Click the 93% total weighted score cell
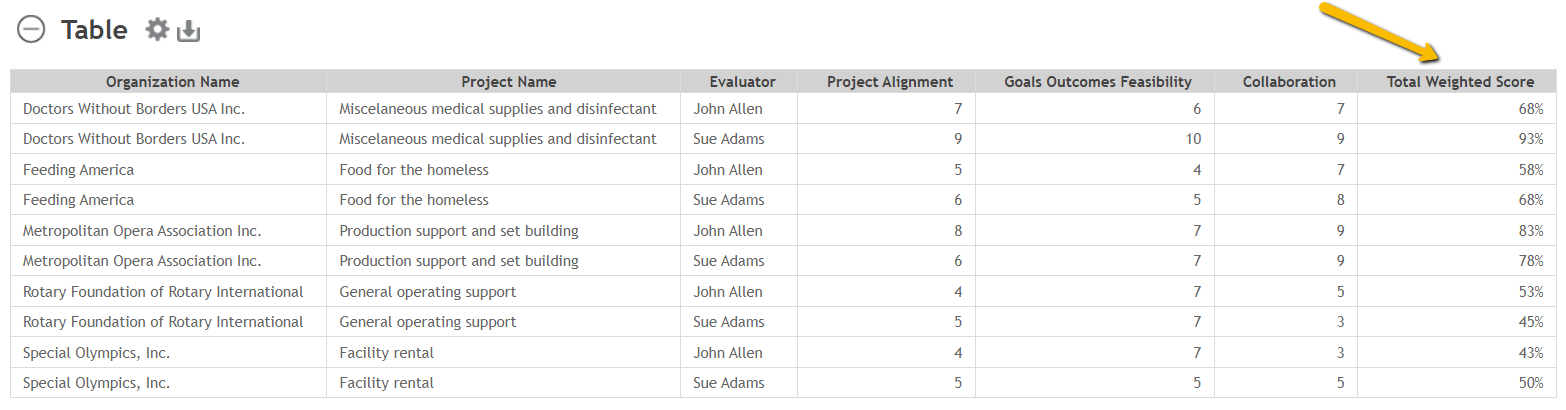The image size is (1566, 410). tap(1457, 139)
